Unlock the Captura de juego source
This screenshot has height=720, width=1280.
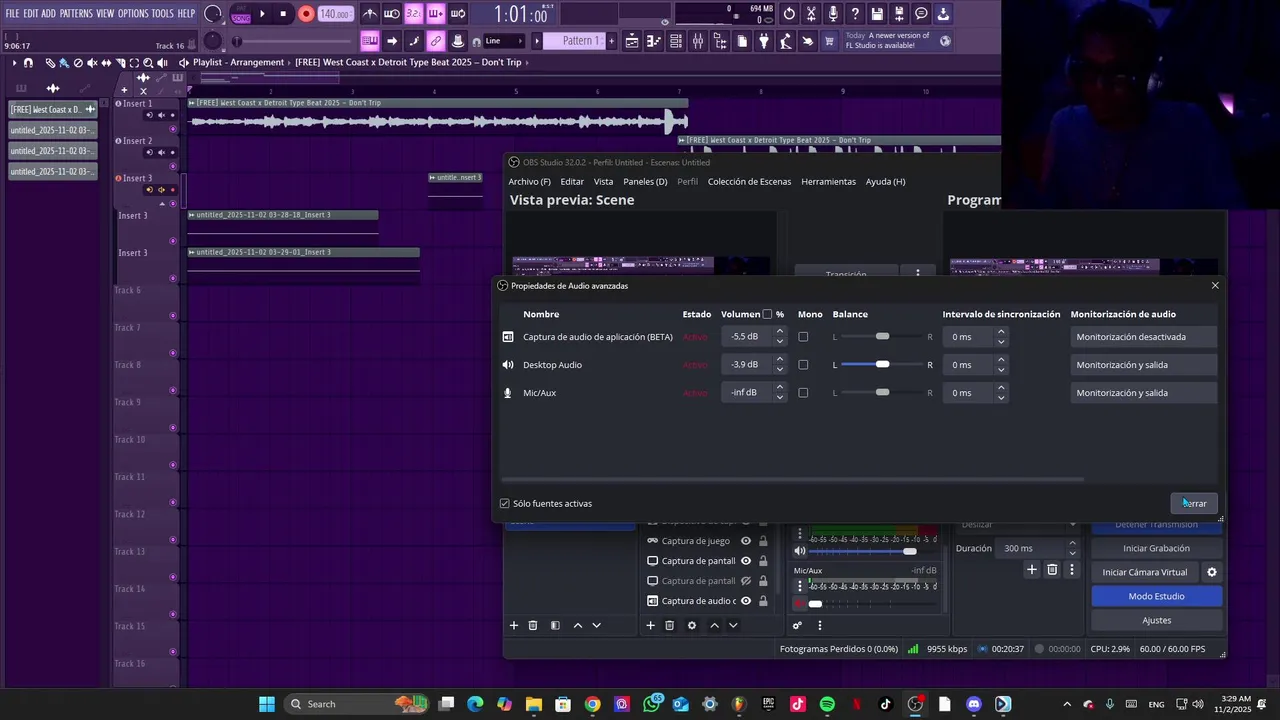(763, 541)
